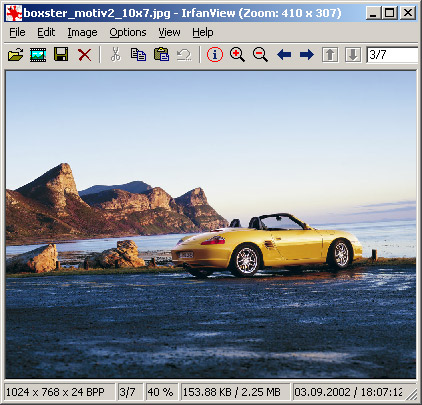Click the Zoom Out magnifier

pyautogui.click(x=260, y=54)
